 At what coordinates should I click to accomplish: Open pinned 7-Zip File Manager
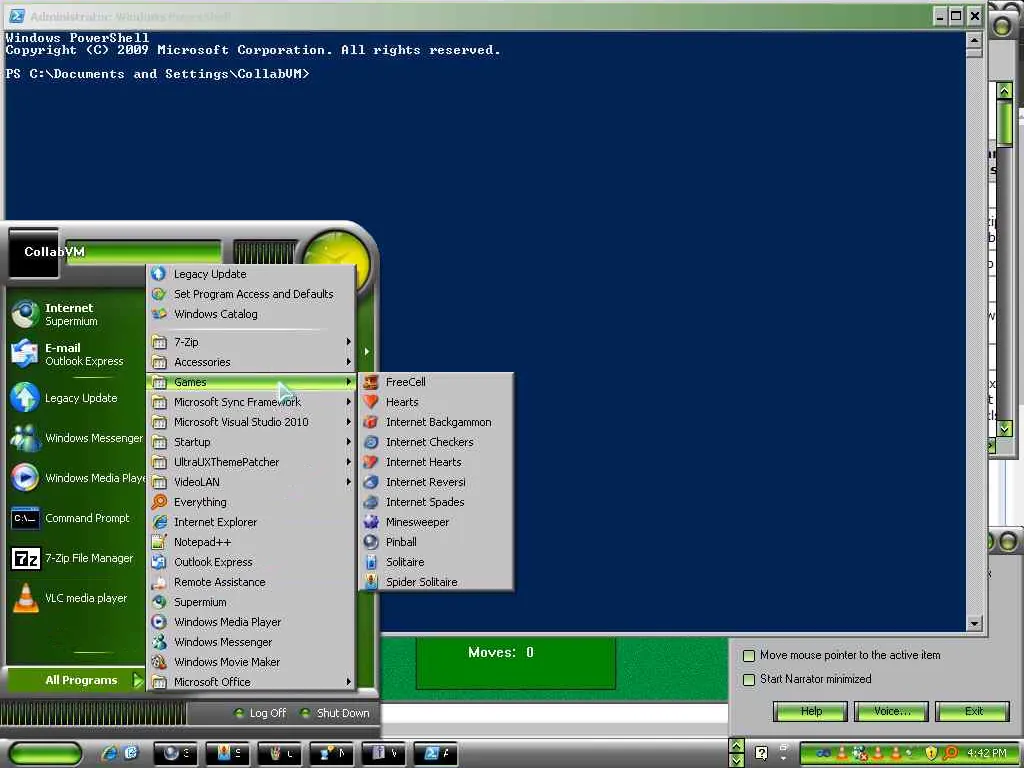(75, 558)
